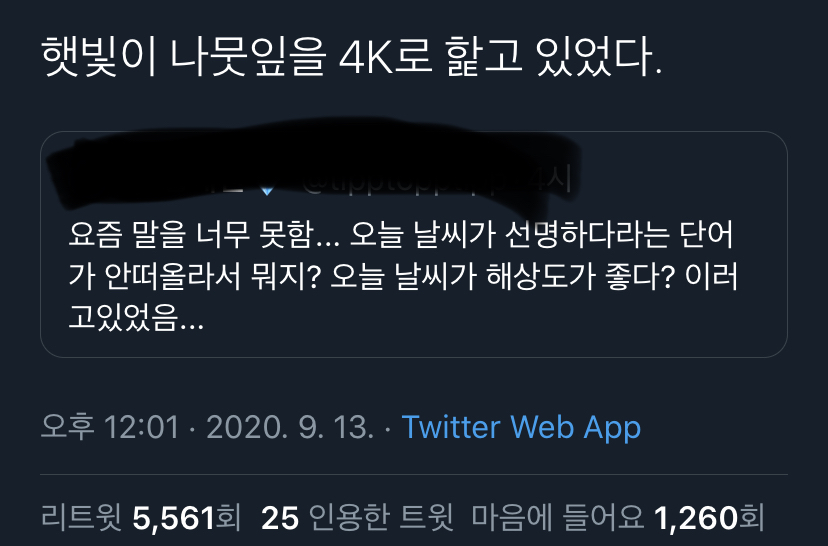Click the last quoted line 고있었음...

(x=136, y=317)
